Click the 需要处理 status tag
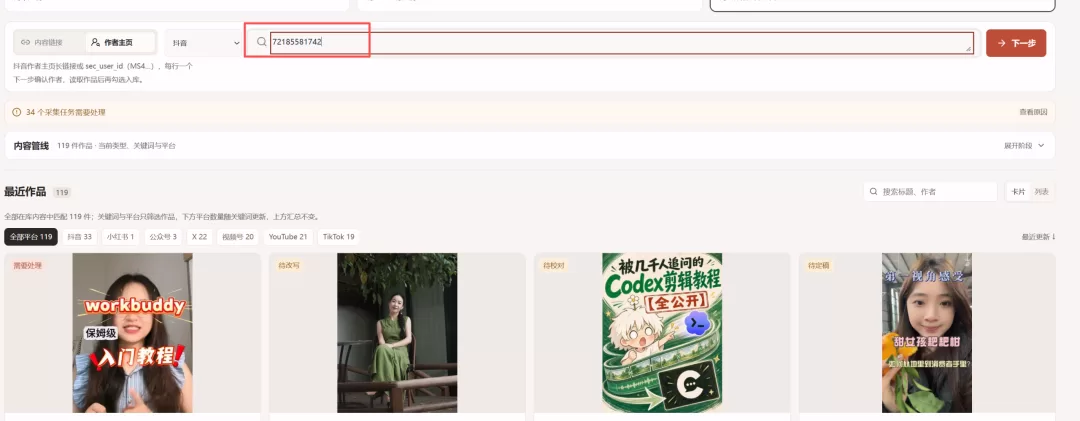Viewport: 1080px width, 421px height. point(28,265)
